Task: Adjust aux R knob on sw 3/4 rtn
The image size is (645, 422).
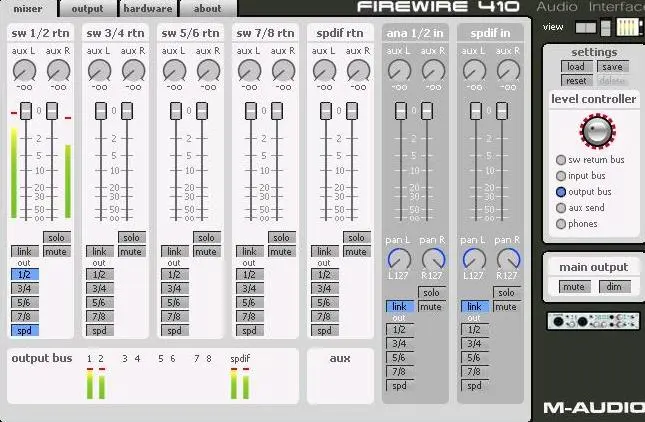Action: click(x=133, y=70)
